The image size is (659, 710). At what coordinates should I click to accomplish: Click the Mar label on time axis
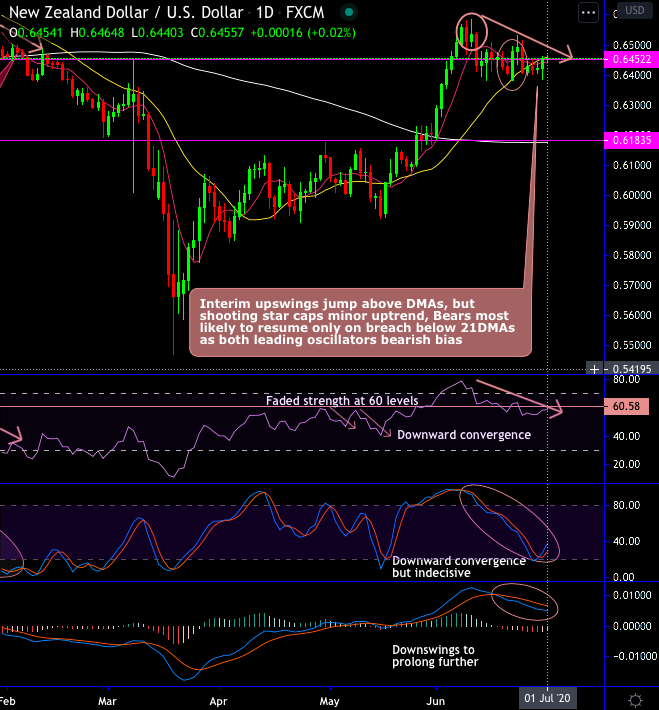[107, 701]
